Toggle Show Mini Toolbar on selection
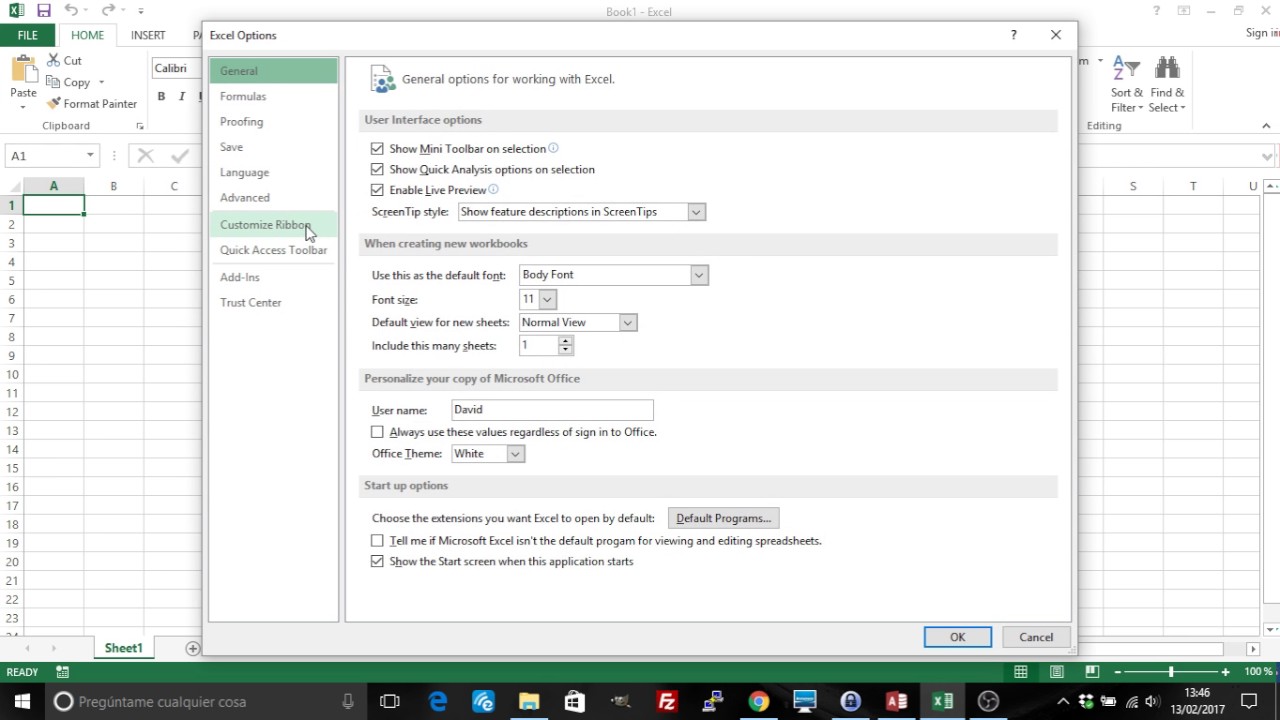Image resolution: width=1280 pixels, height=720 pixels. (x=377, y=148)
